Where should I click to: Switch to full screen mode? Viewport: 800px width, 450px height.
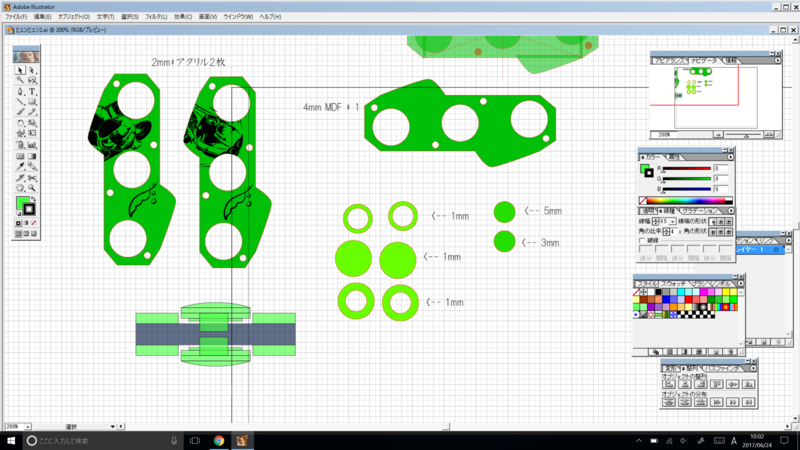[34, 234]
